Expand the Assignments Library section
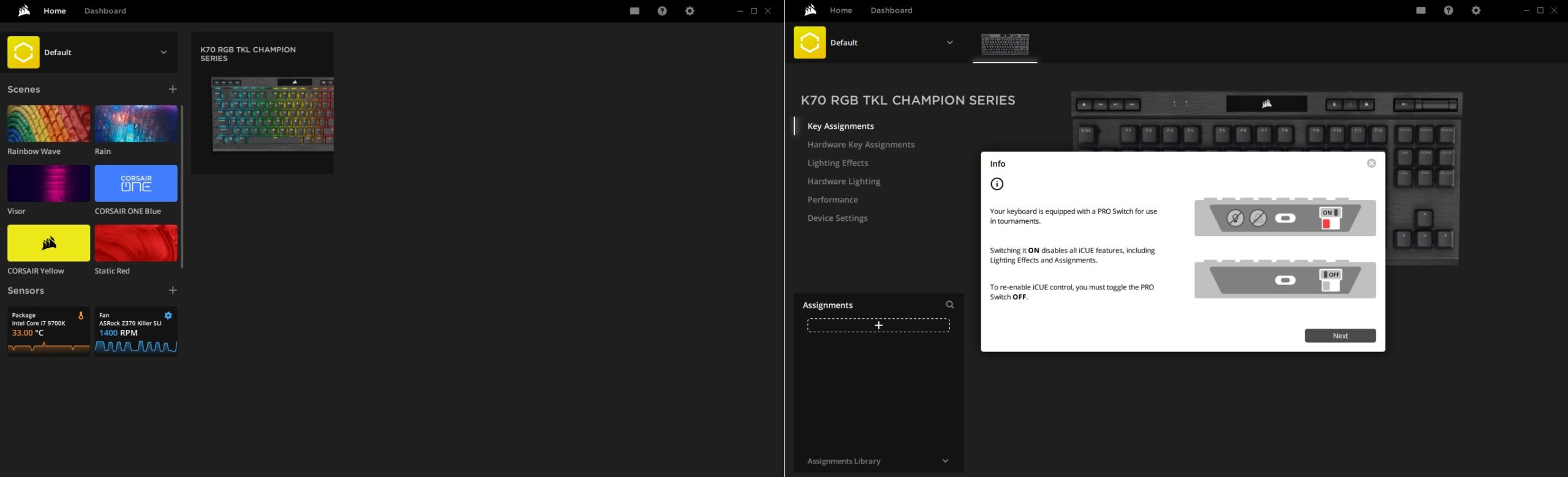Viewport: 1568px width, 477px height. coord(945,461)
